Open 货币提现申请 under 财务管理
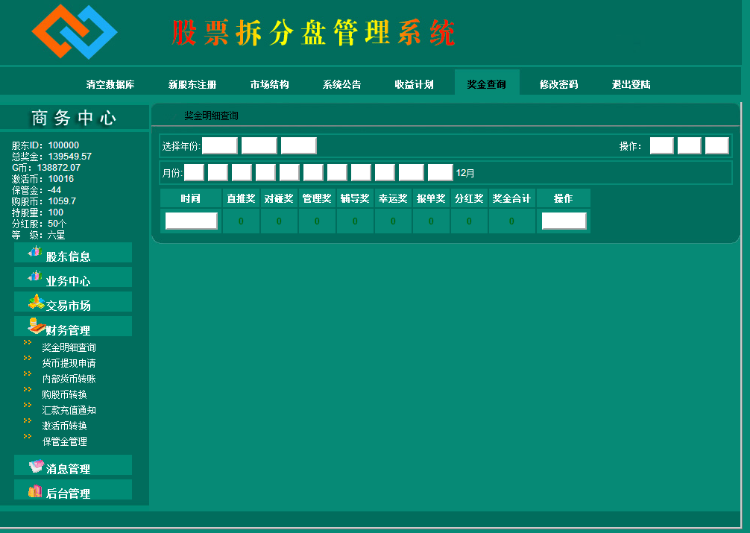Image resolution: width=750 pixels, height=533 pixels. 69,364
